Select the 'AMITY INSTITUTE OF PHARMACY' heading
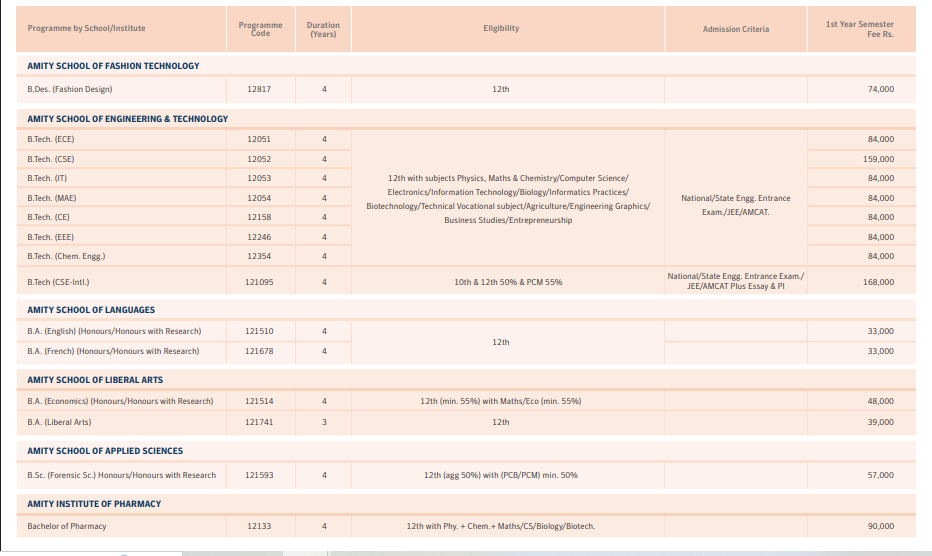This screenshot has width=932, height=556. pos(94,504)
